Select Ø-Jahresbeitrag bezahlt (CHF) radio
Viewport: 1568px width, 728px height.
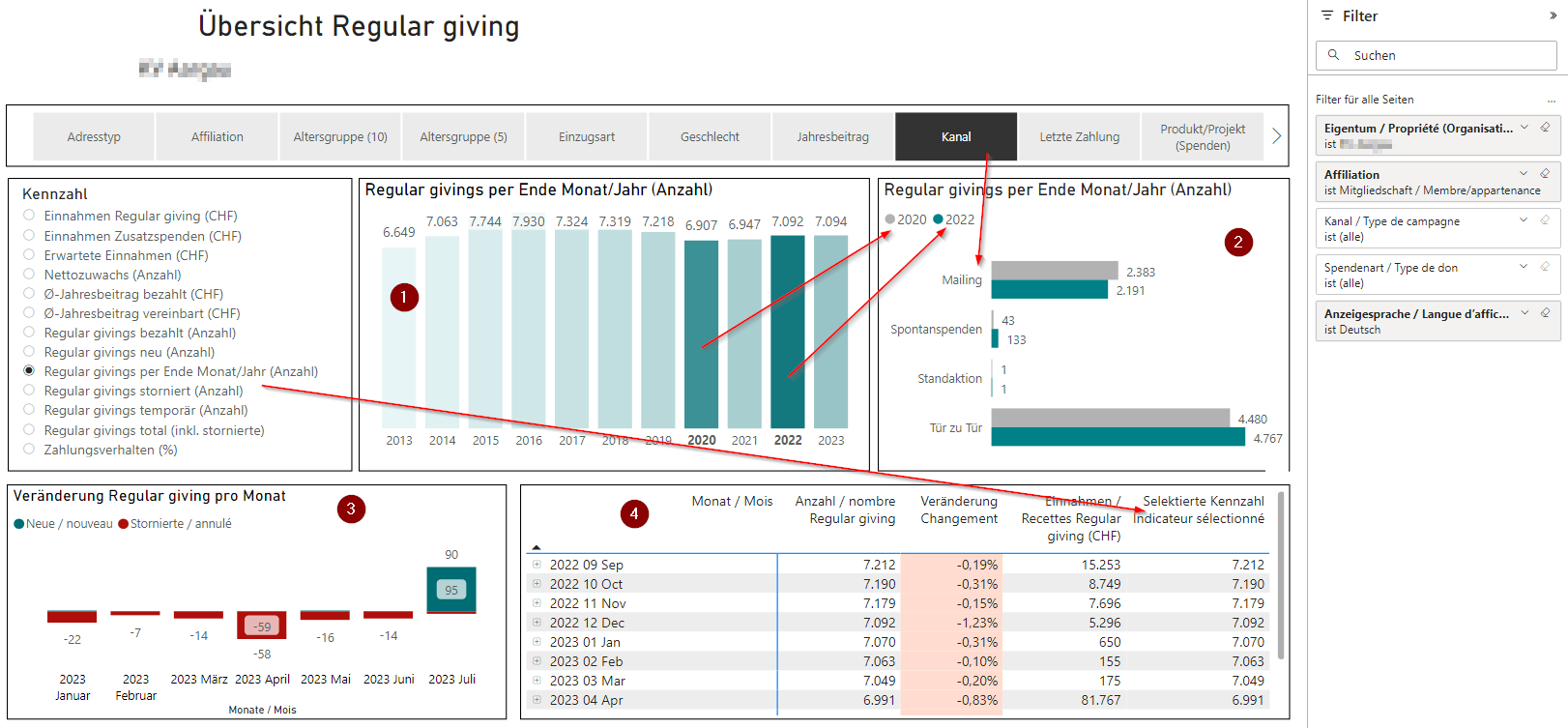(29, 293)
